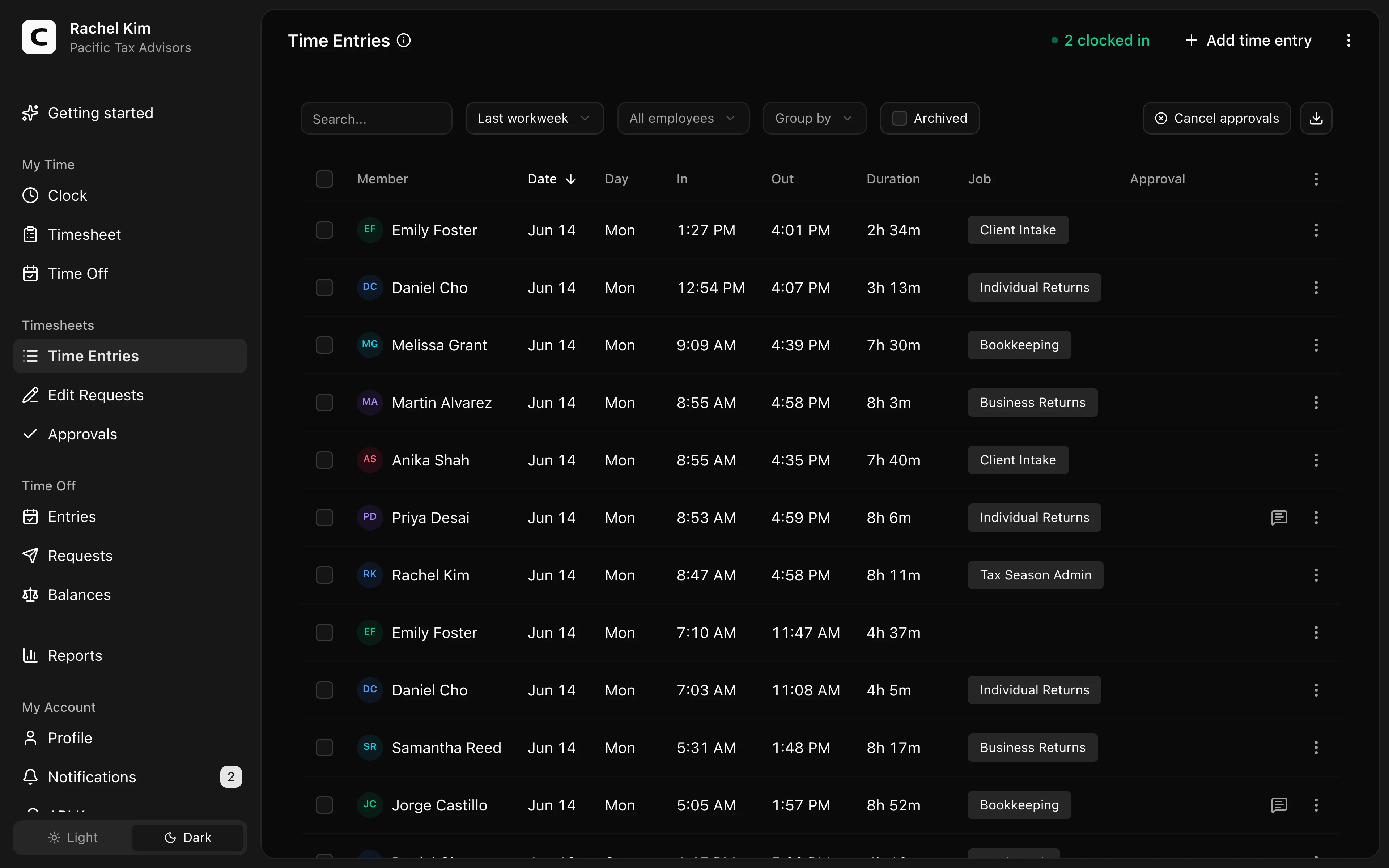Switch to Dark theme
Image resolution: width=1389 pixels, height=868 pixels.
point(188,838)
